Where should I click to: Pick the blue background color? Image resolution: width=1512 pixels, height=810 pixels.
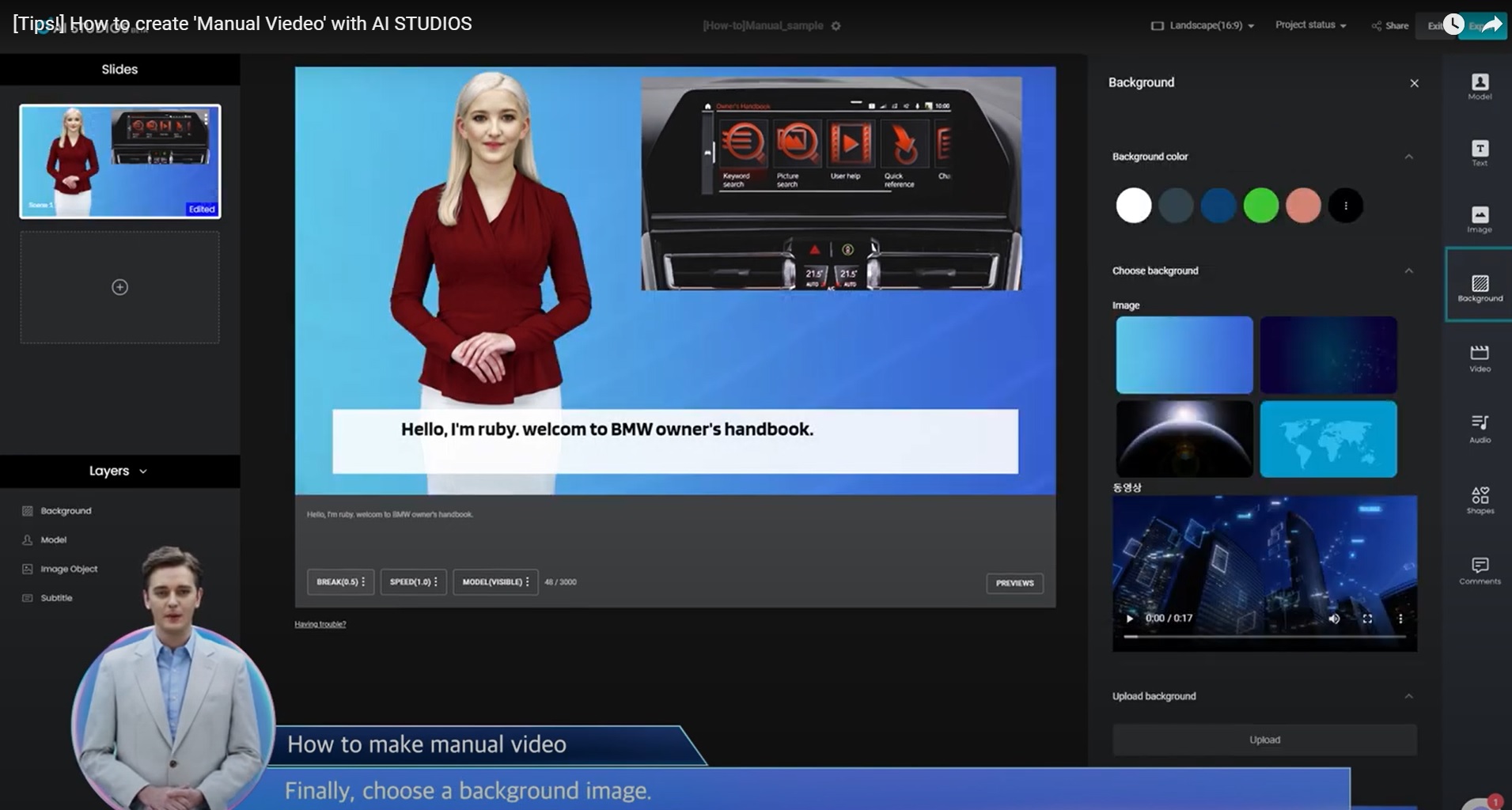pos(1218,206)
